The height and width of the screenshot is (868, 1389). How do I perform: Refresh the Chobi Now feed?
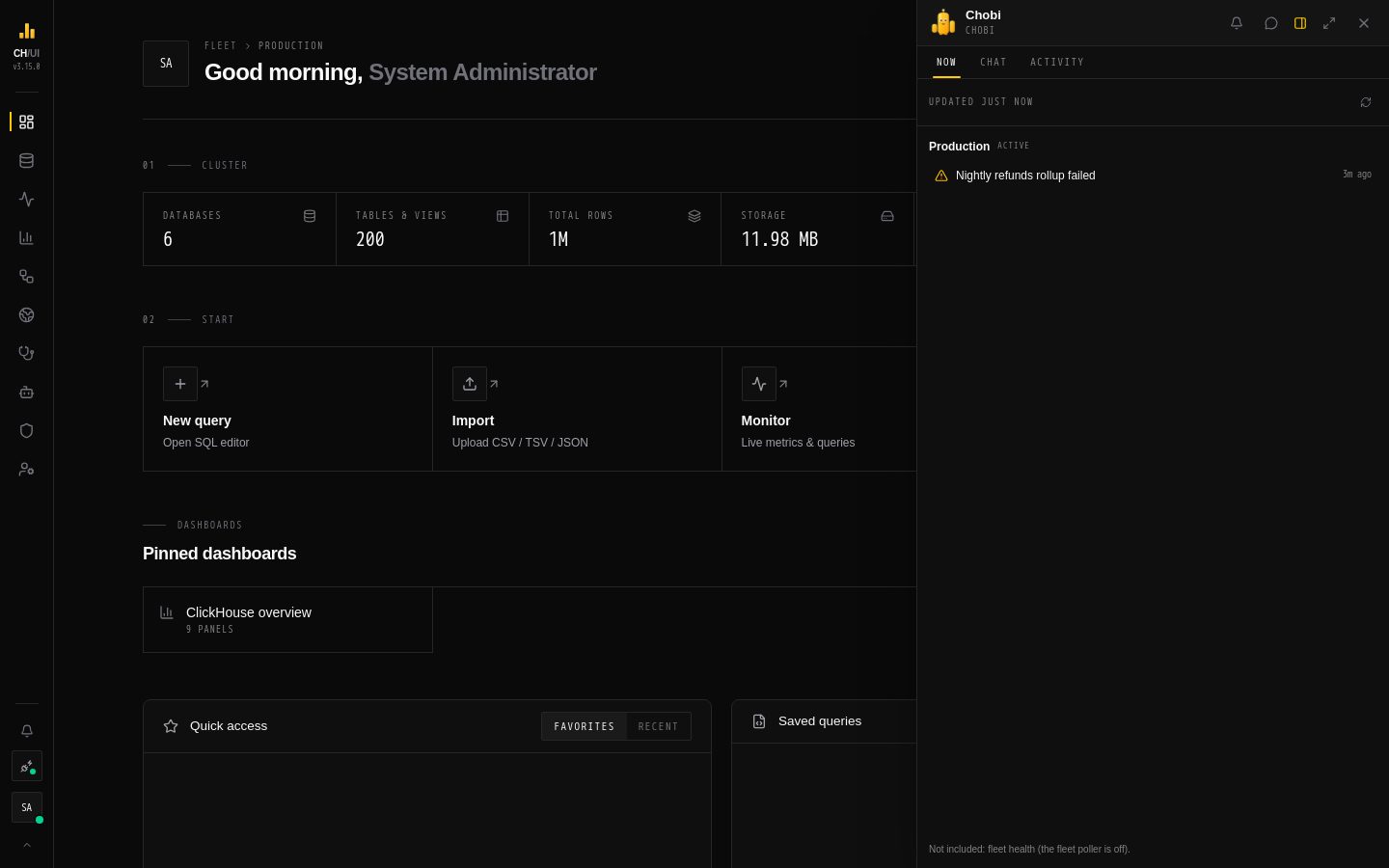[1366, 102]
